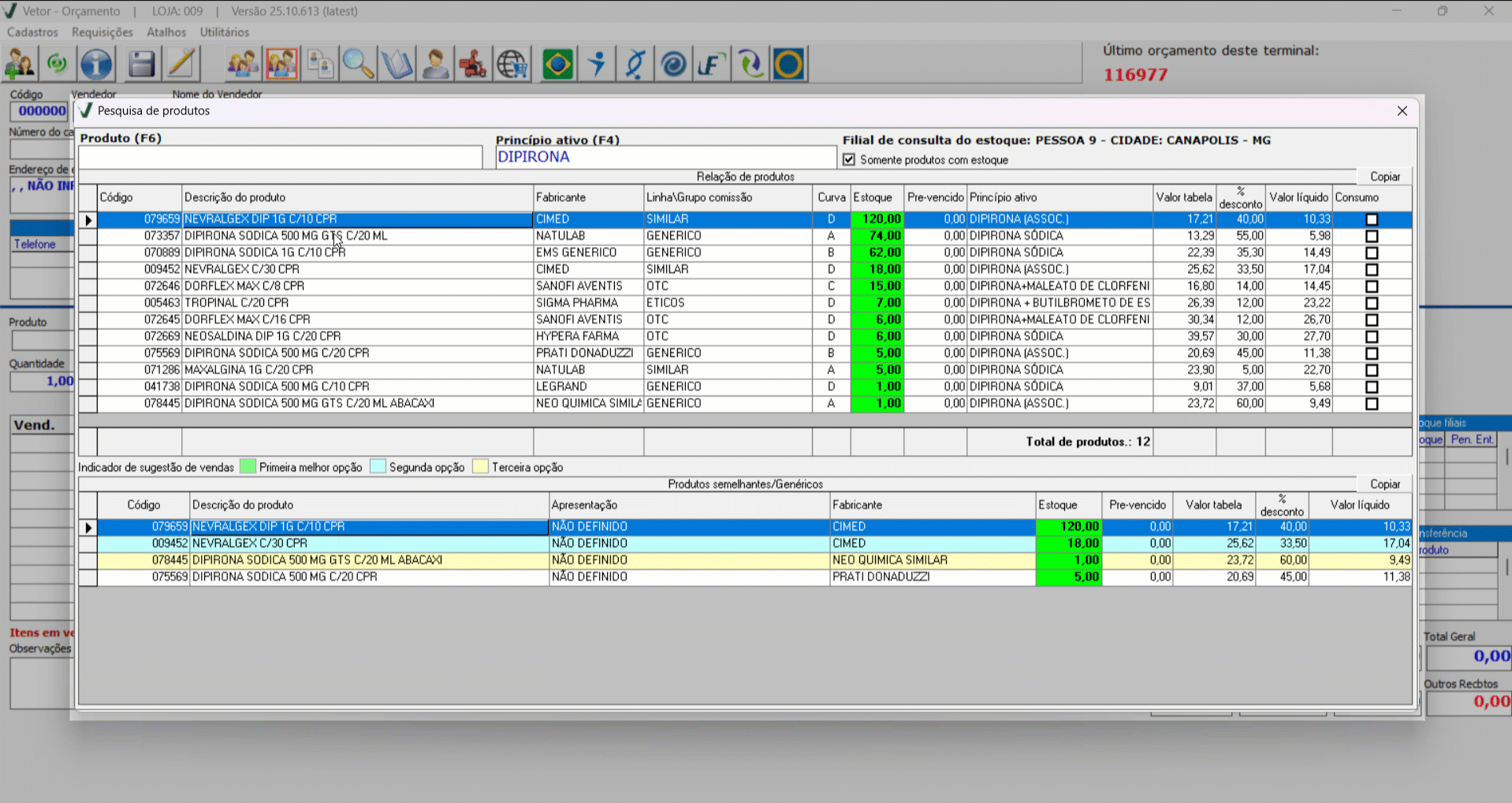Open the Utilitários menu
Image resolution: width=1512 pixels, height=803 pixels.
tap(224, 32)
